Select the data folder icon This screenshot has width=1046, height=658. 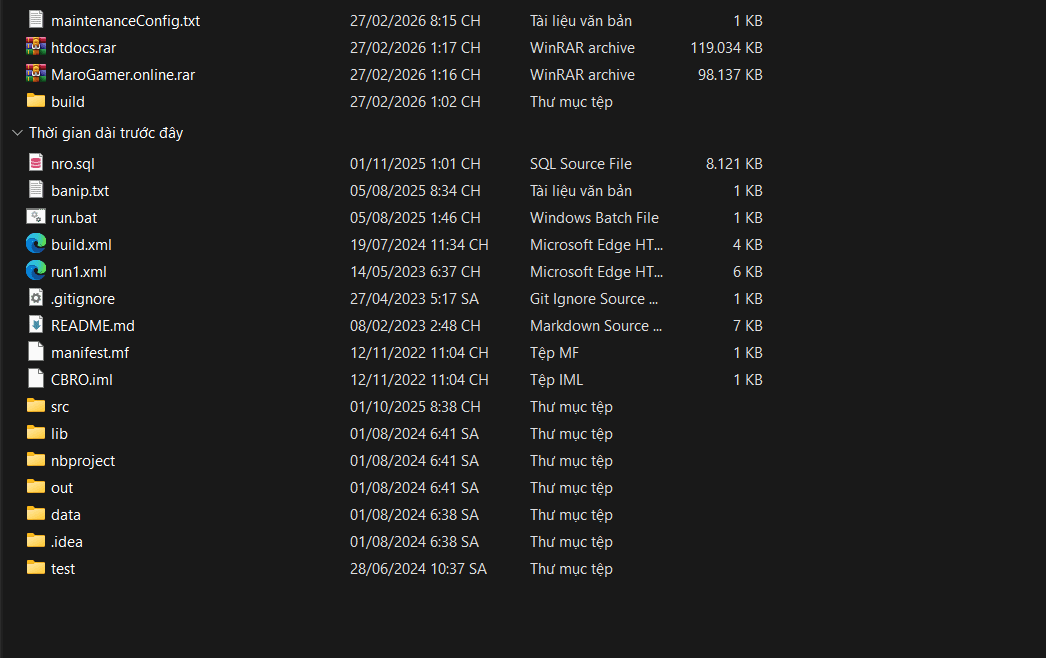click(x=36, y=514)
